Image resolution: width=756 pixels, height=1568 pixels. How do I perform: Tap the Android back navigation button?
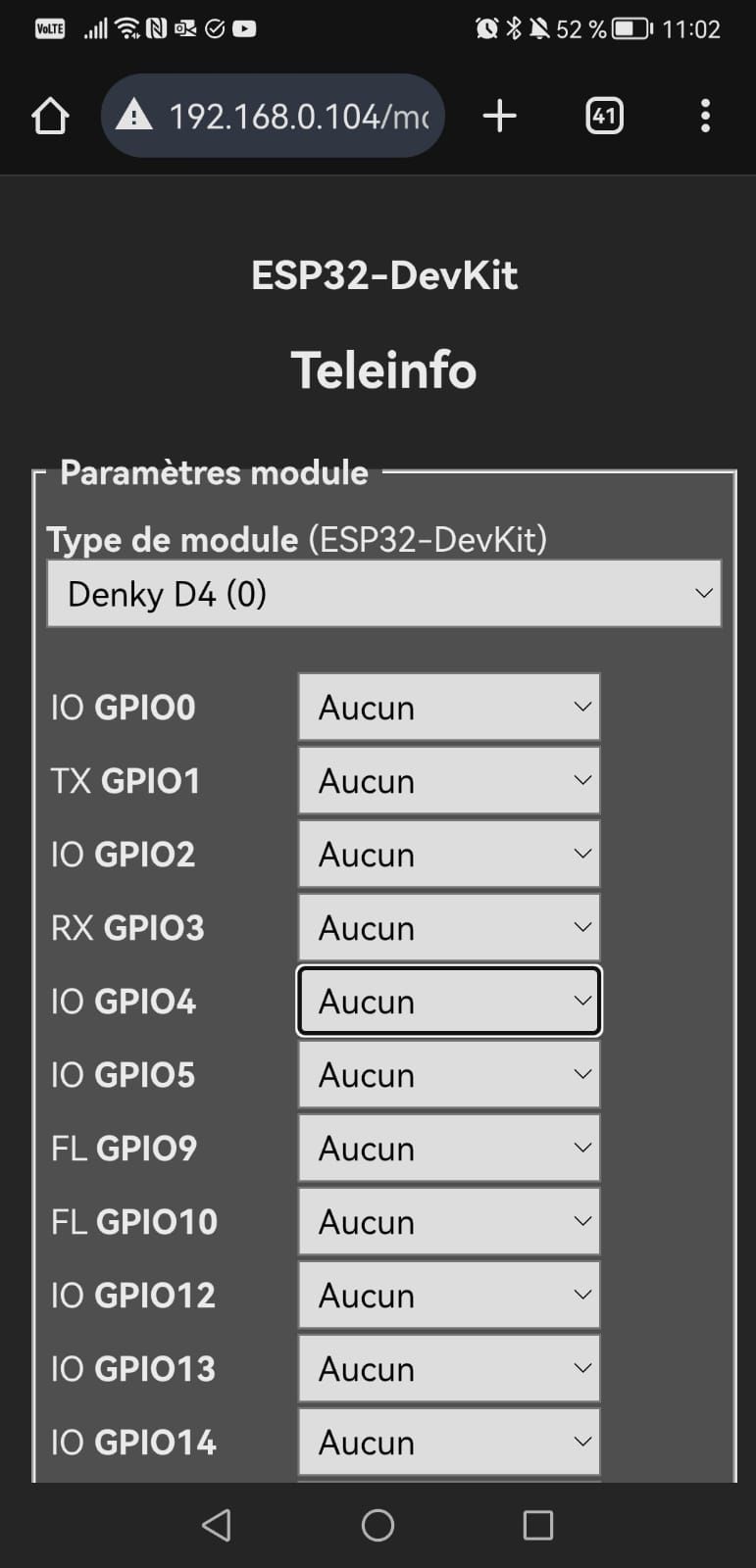click(x=217, y=1525)
